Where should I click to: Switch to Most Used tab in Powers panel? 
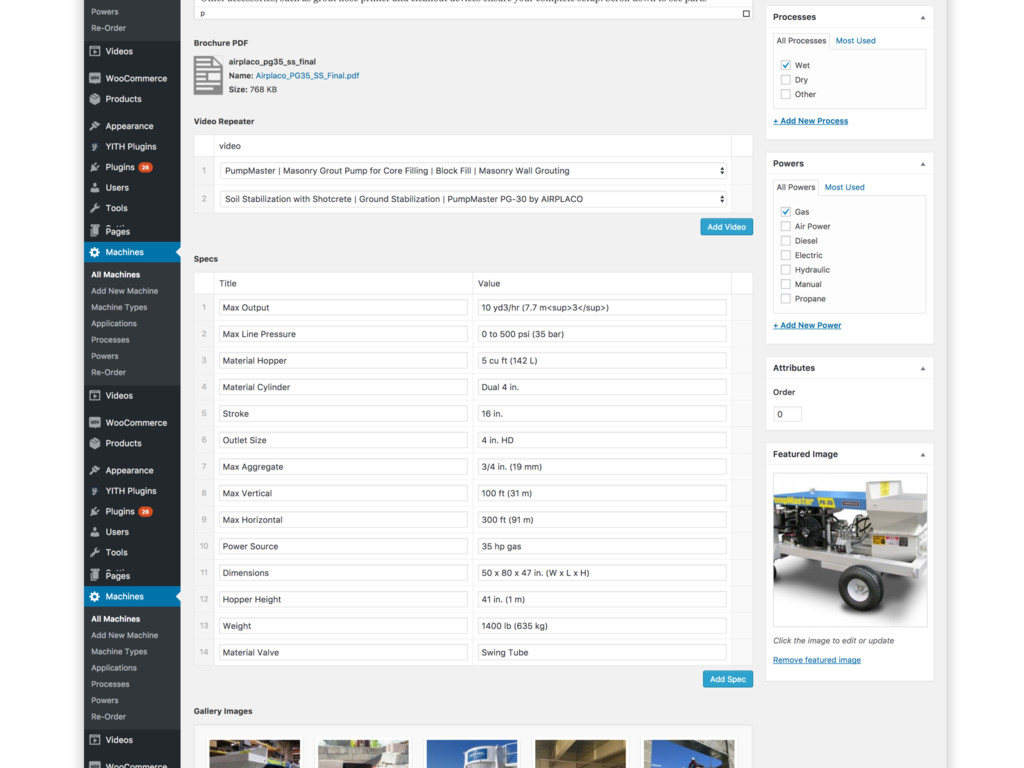[844, 187]
